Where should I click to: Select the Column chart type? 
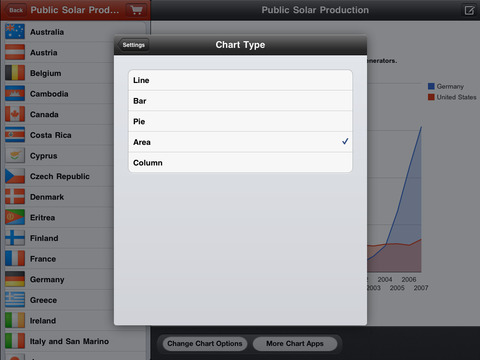(x=240, y=163)
